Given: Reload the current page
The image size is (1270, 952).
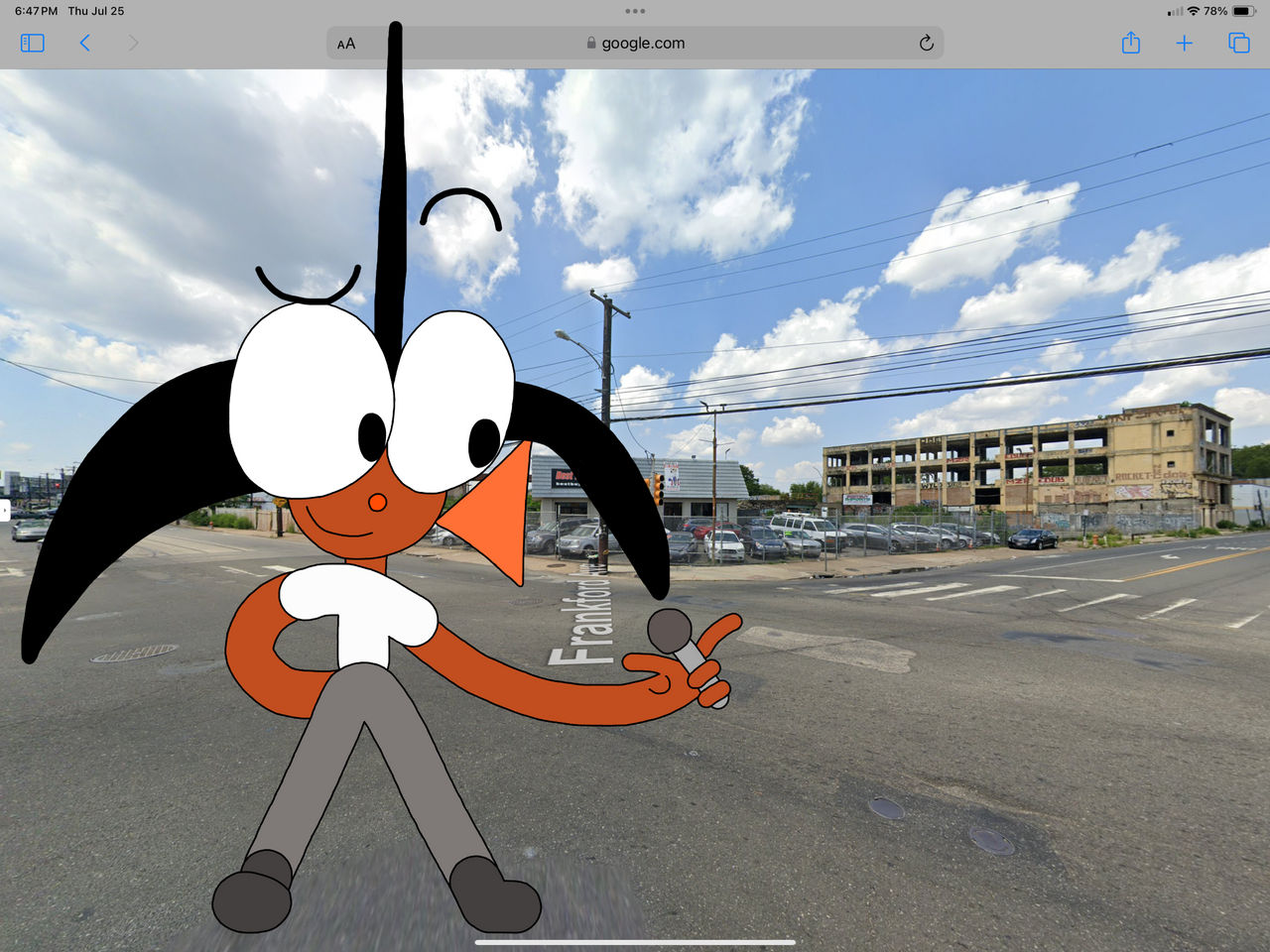Looking at the screenshot, I should pyautogui.click(x=926, y=43).
